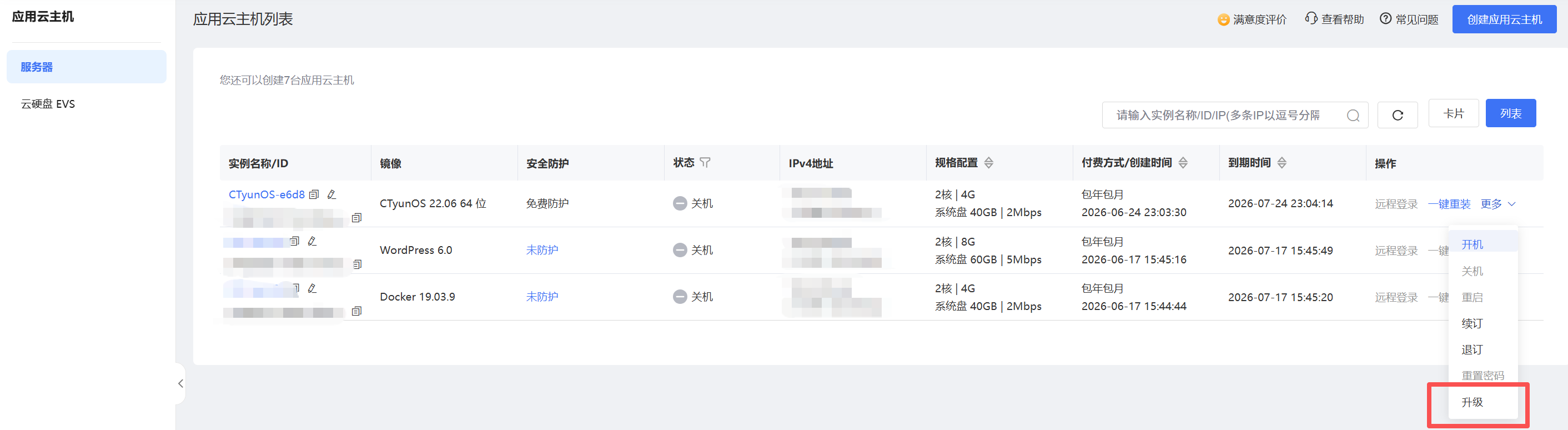Expand the 更多 dropdown for CTyunOS
The width and height of the screenshot is (1568, 430).
point(1498,204)
